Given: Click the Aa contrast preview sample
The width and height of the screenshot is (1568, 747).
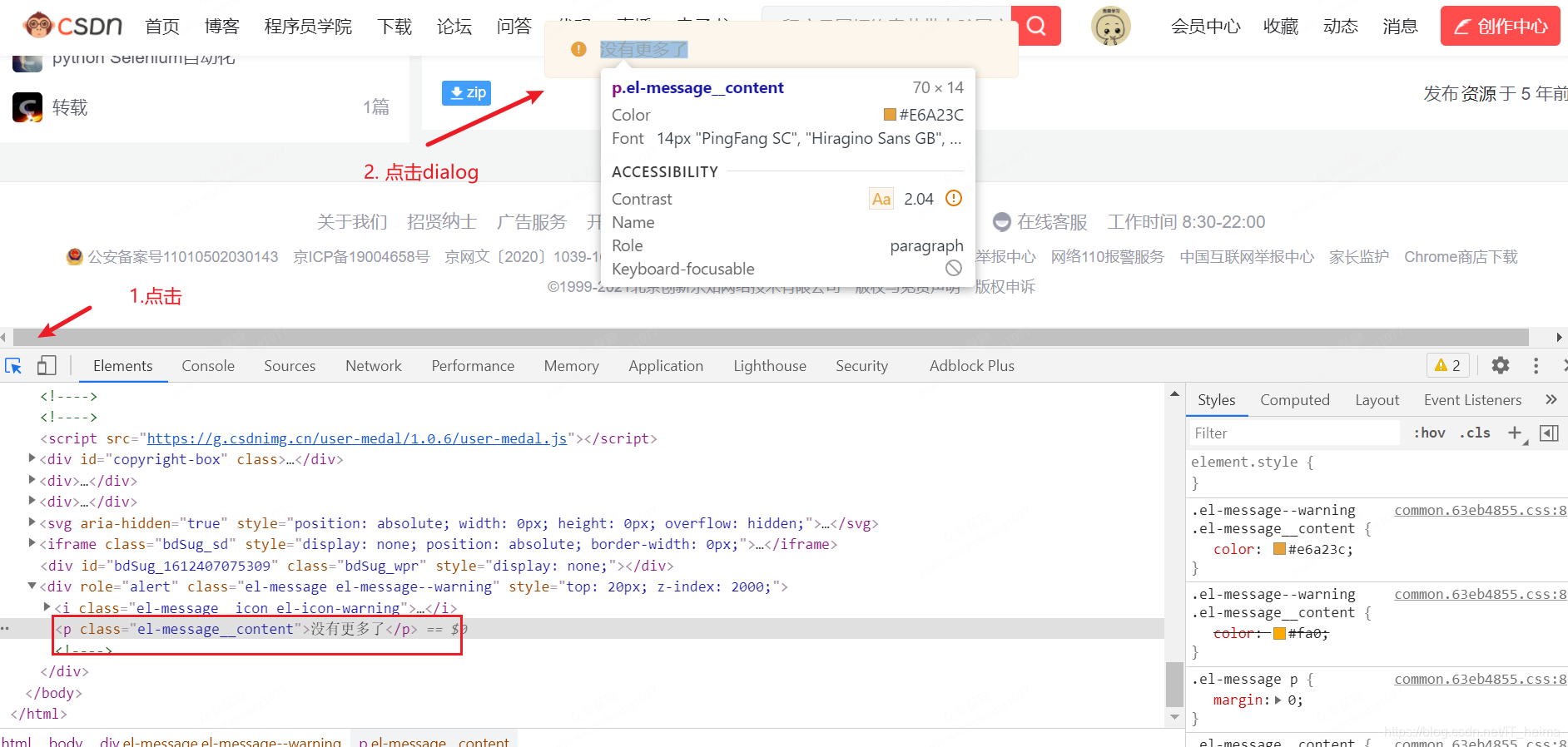Looking at the screenshot, I should pos(881,199).
